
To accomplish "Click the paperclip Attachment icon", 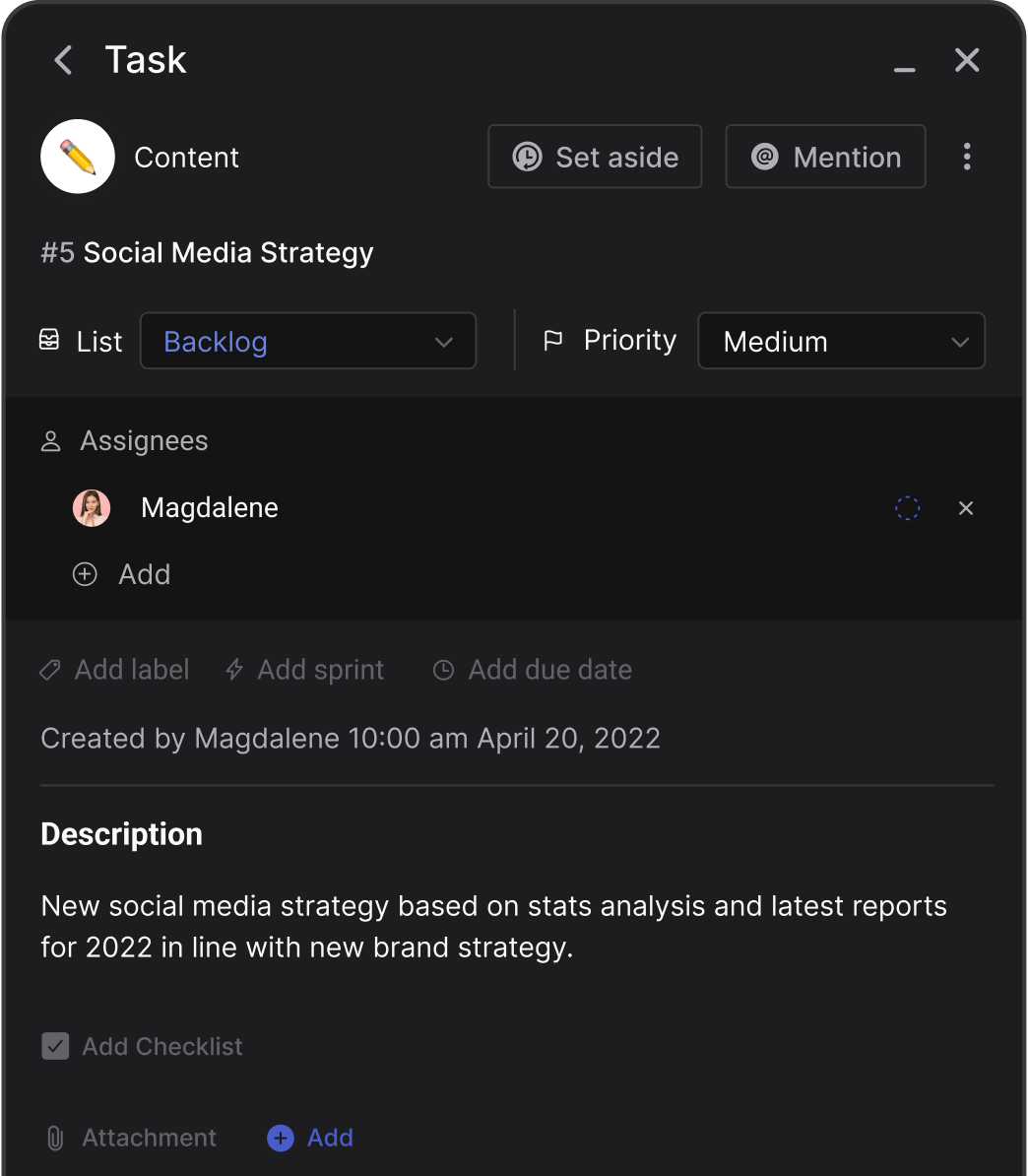I will click(x=55, y=1139).
